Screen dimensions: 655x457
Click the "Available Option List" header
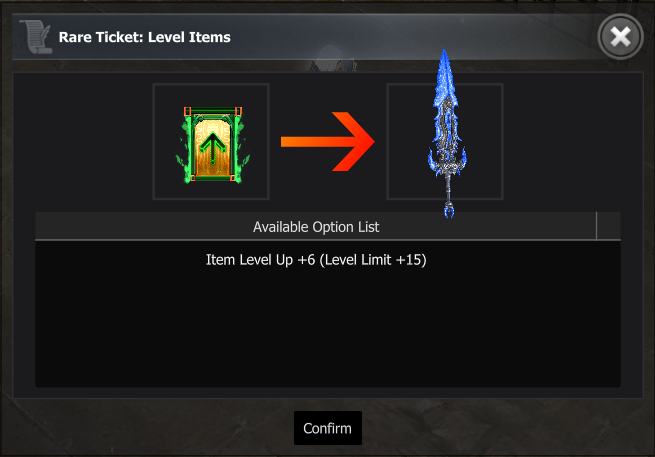click(315, 227)
